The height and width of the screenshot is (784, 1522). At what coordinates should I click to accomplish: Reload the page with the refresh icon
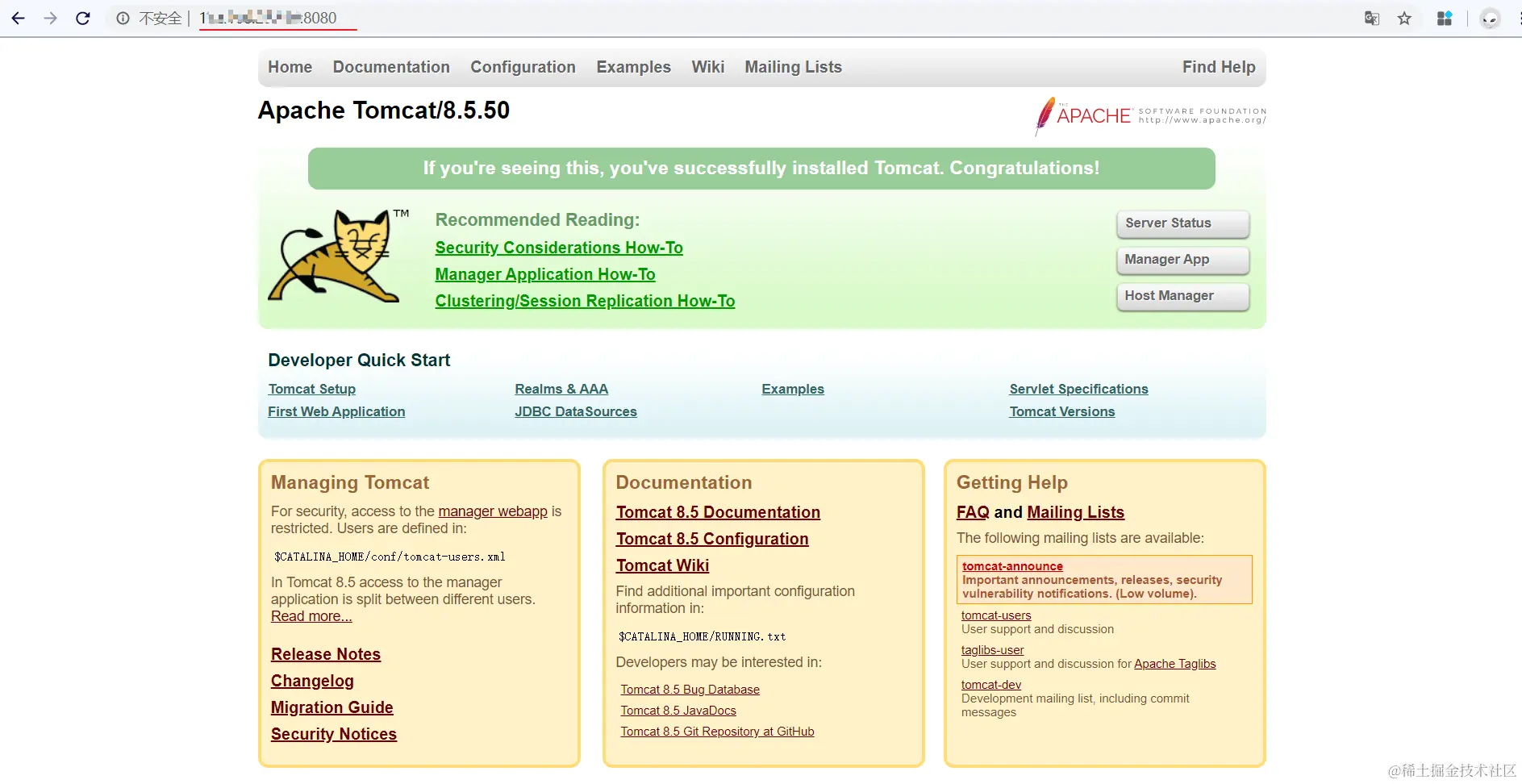pyautogui.click(x=82, y=18)
